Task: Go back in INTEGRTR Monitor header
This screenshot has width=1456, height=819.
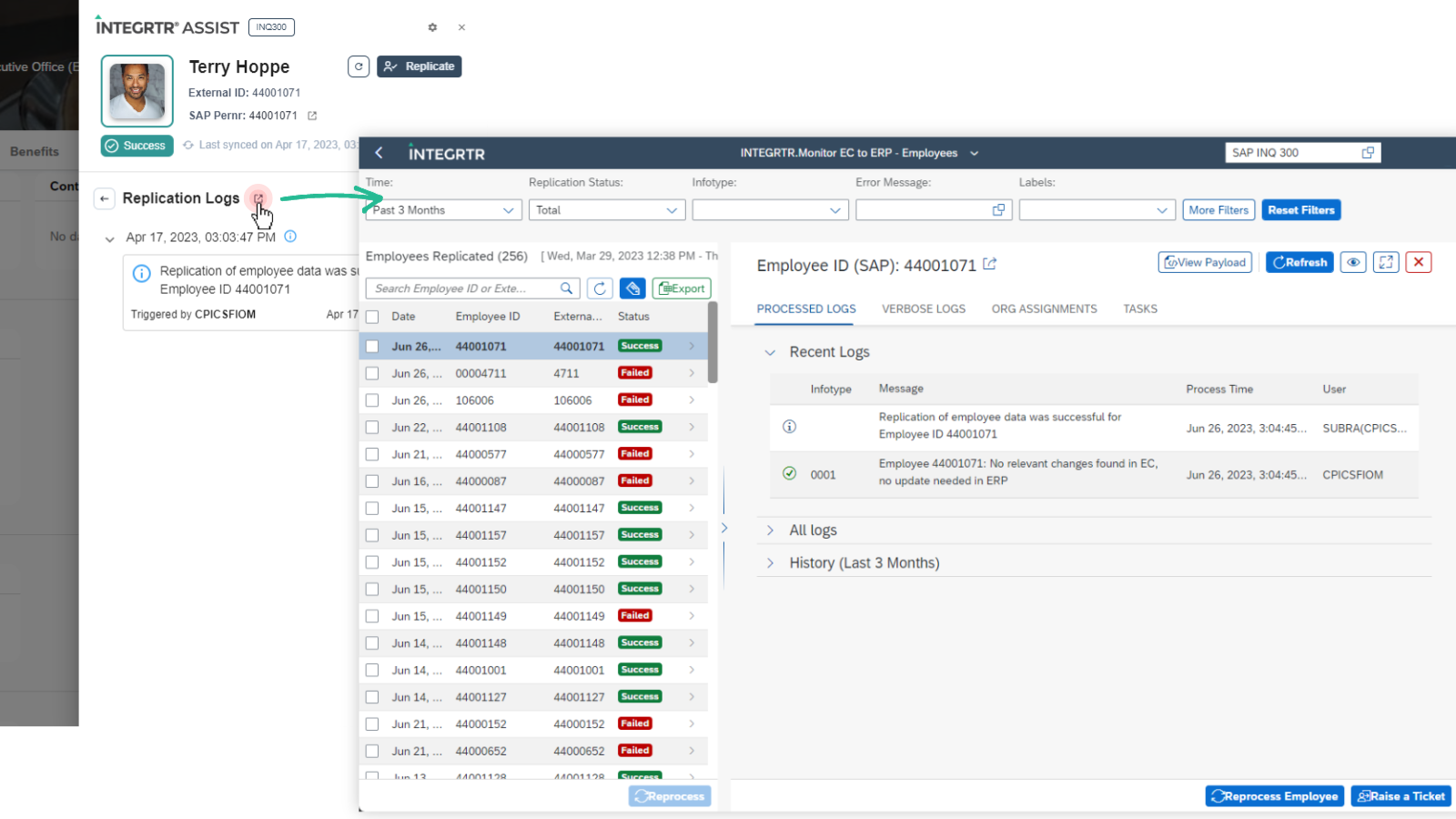Action: 379,153
